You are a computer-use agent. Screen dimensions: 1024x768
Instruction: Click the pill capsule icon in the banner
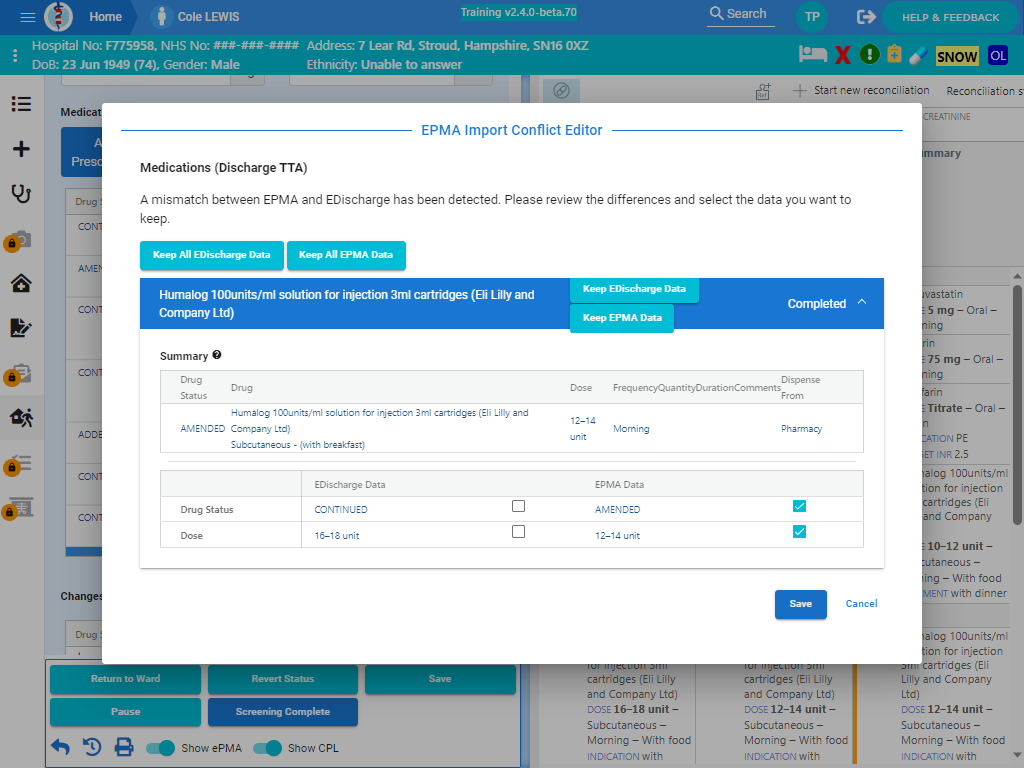918,55
